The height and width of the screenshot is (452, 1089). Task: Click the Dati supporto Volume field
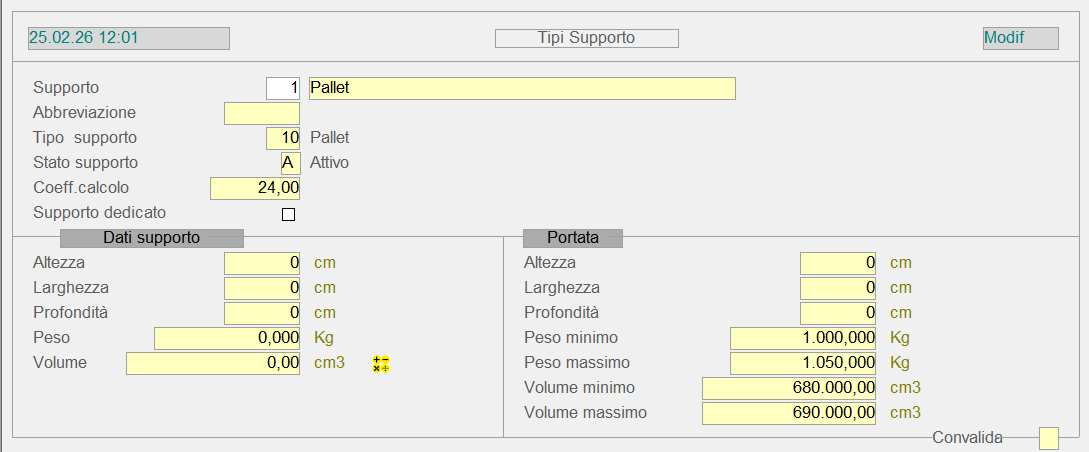(213, 363)
